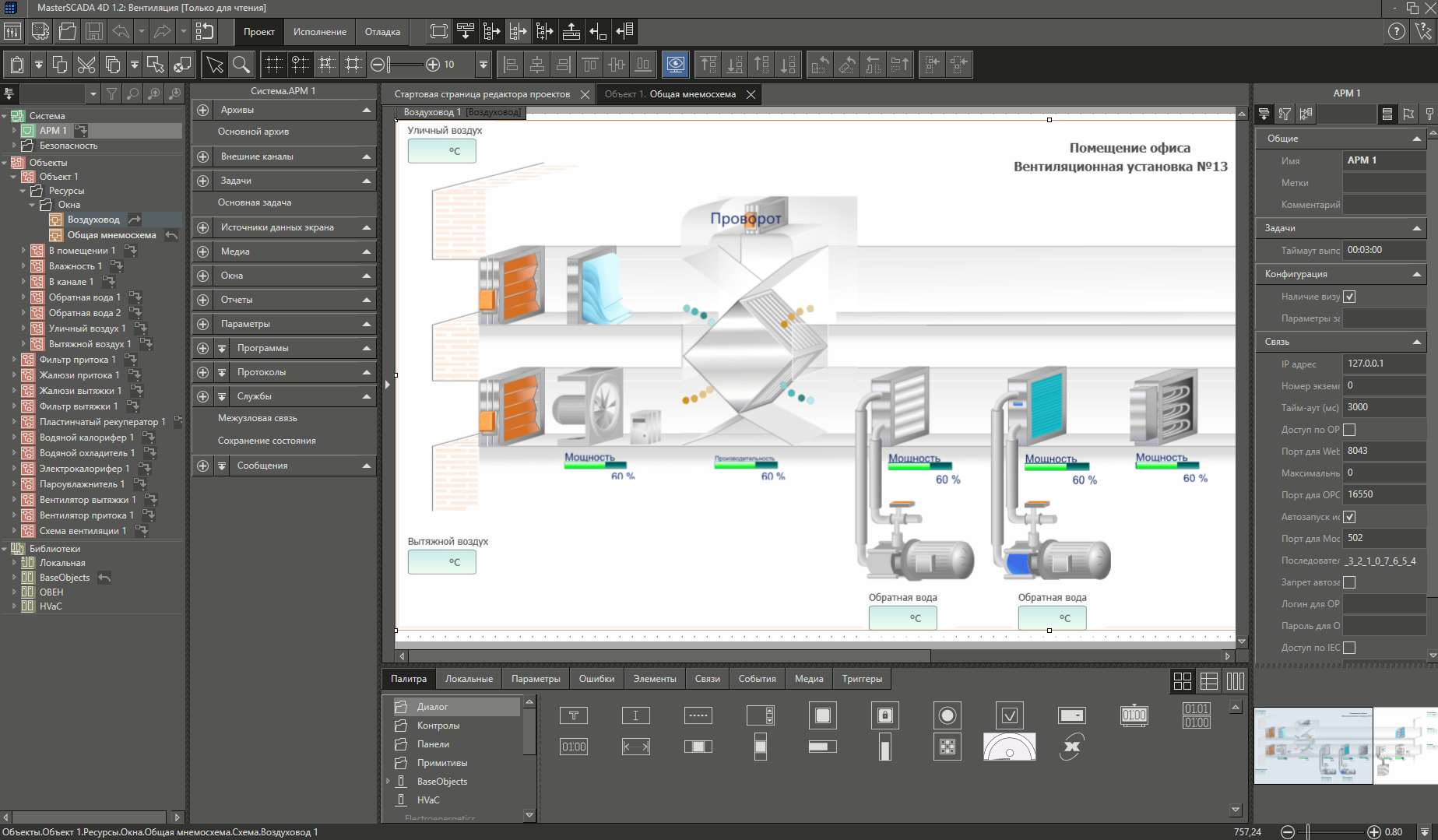Image resolution: width=1438 pixels, height=840 pixels.
Task: Toggle the Автозапуск checkbox
Action: 1349,517
